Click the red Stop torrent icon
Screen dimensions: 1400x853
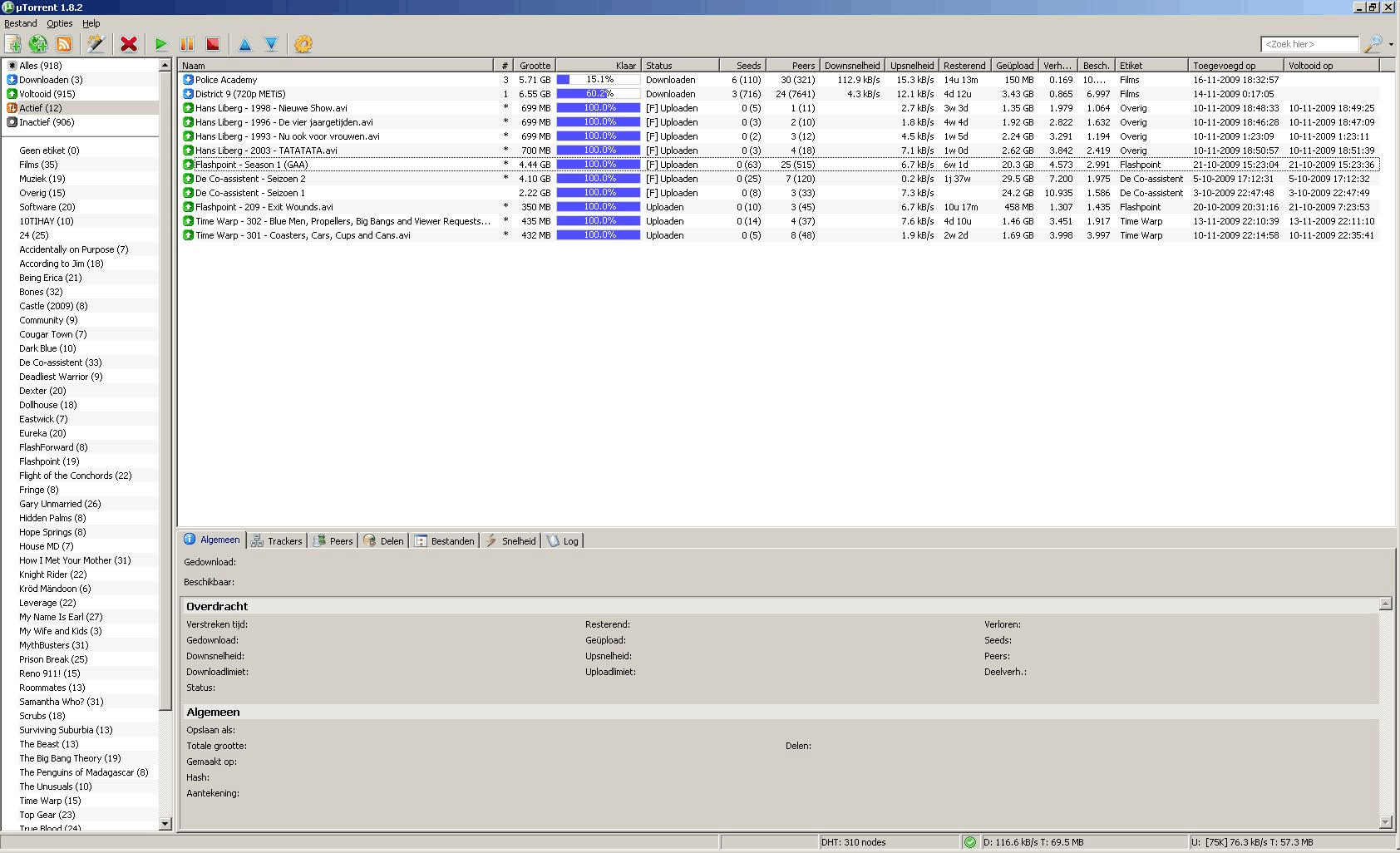pyautogui.click(x=213, y=44)
